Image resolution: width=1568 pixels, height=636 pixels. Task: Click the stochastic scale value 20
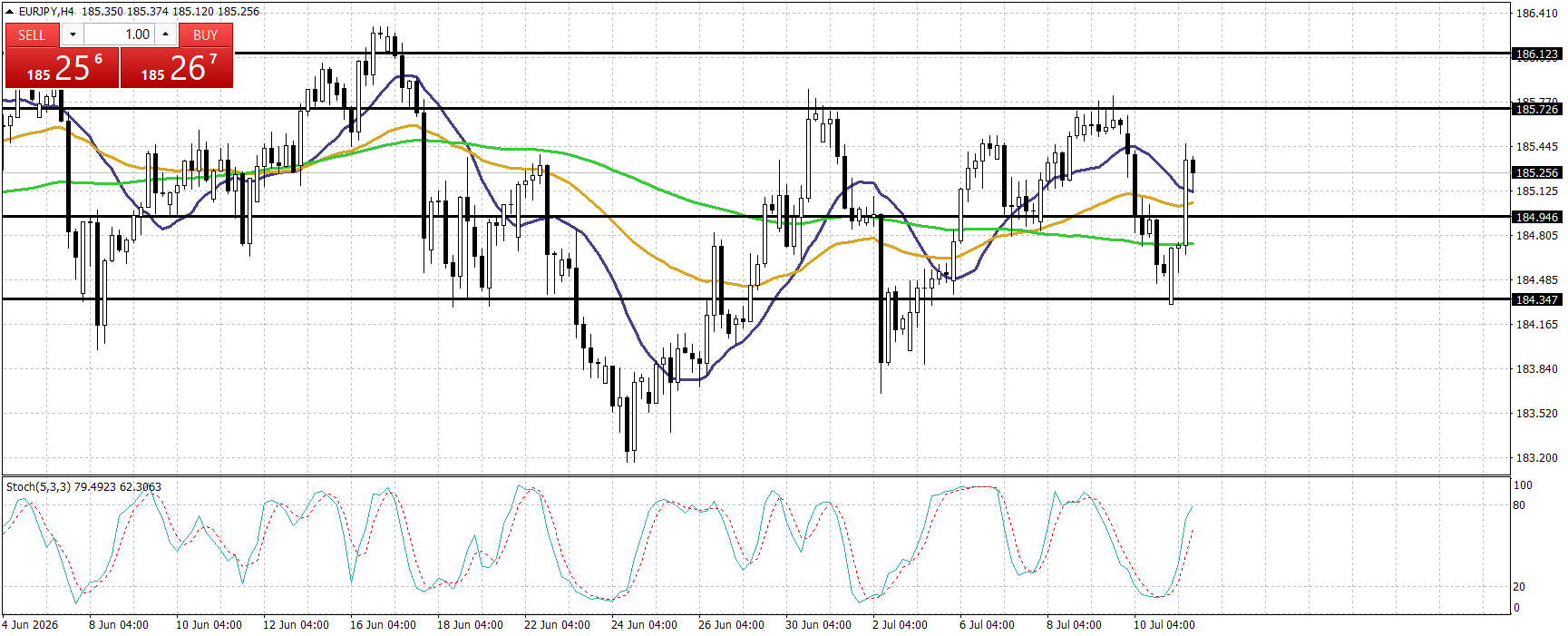tap(1519, 587)
